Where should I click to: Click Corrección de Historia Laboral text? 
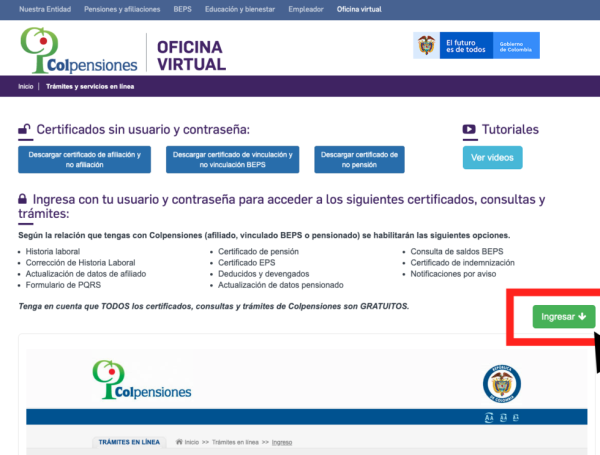[80, 263]
